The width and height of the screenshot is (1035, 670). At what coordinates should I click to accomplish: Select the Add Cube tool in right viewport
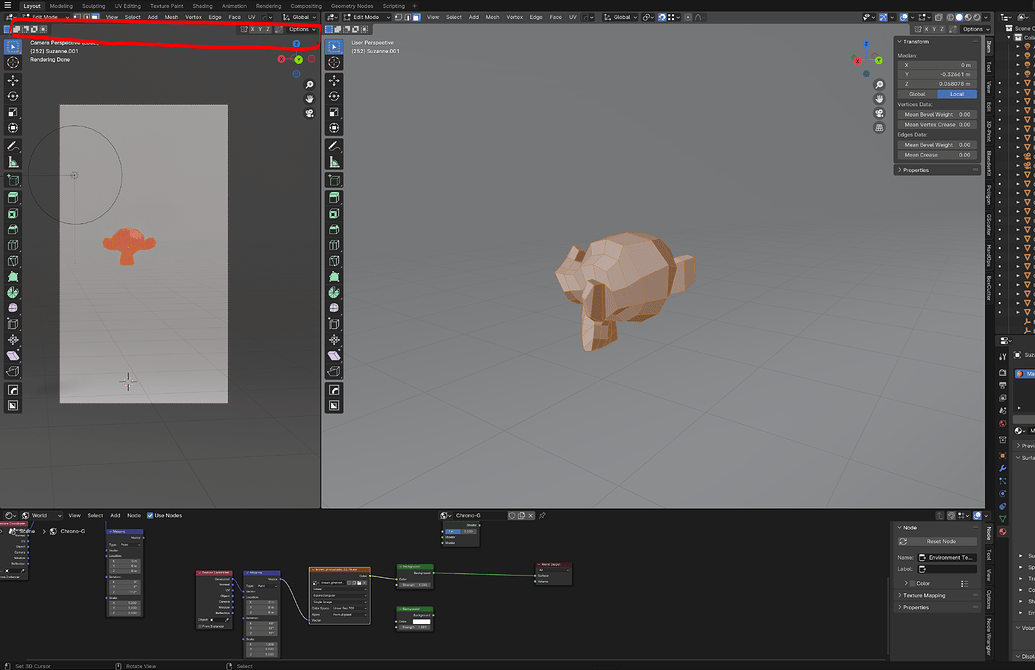click(334, 180)
